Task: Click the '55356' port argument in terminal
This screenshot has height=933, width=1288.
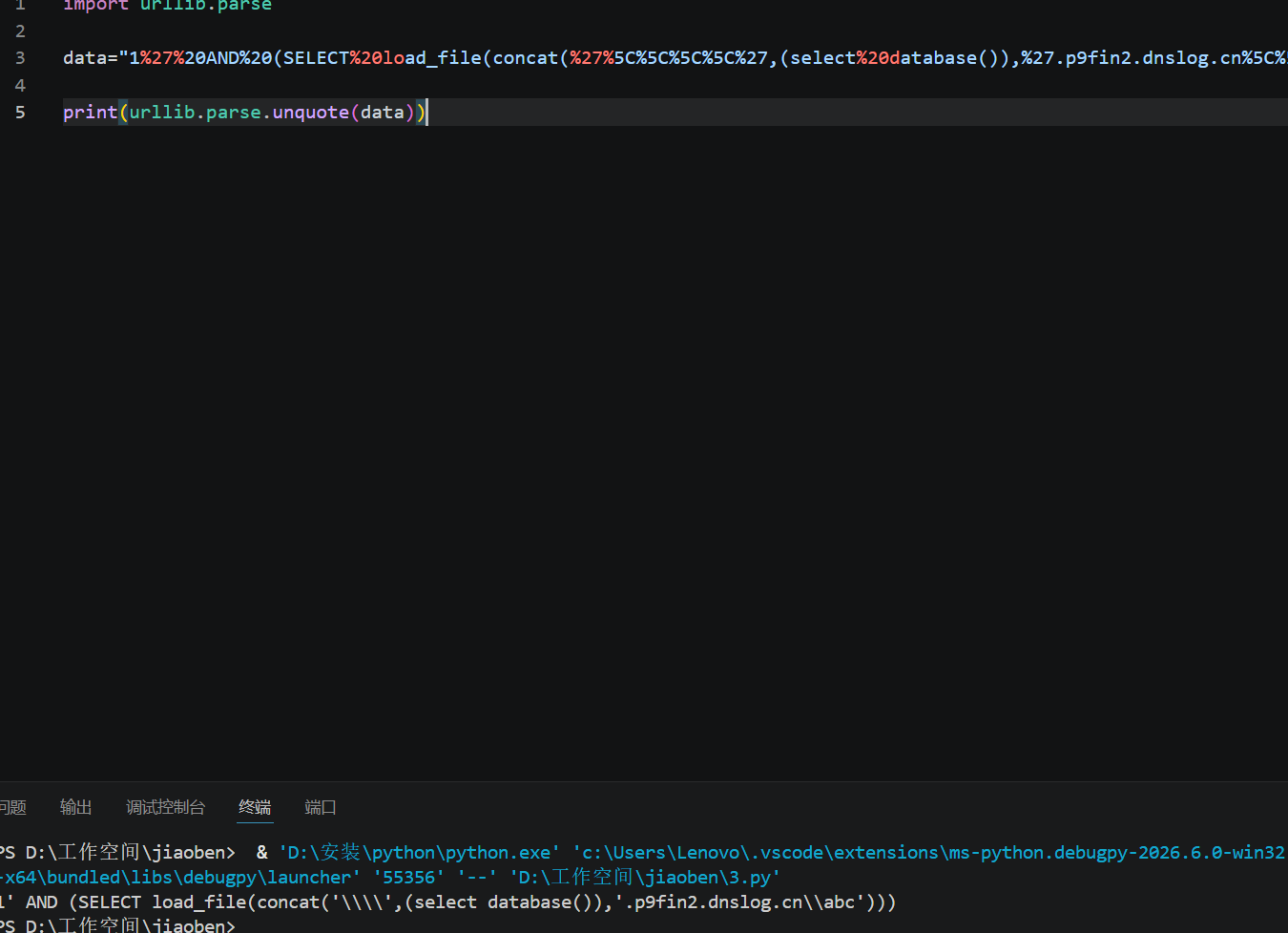Action: [408, 878]
